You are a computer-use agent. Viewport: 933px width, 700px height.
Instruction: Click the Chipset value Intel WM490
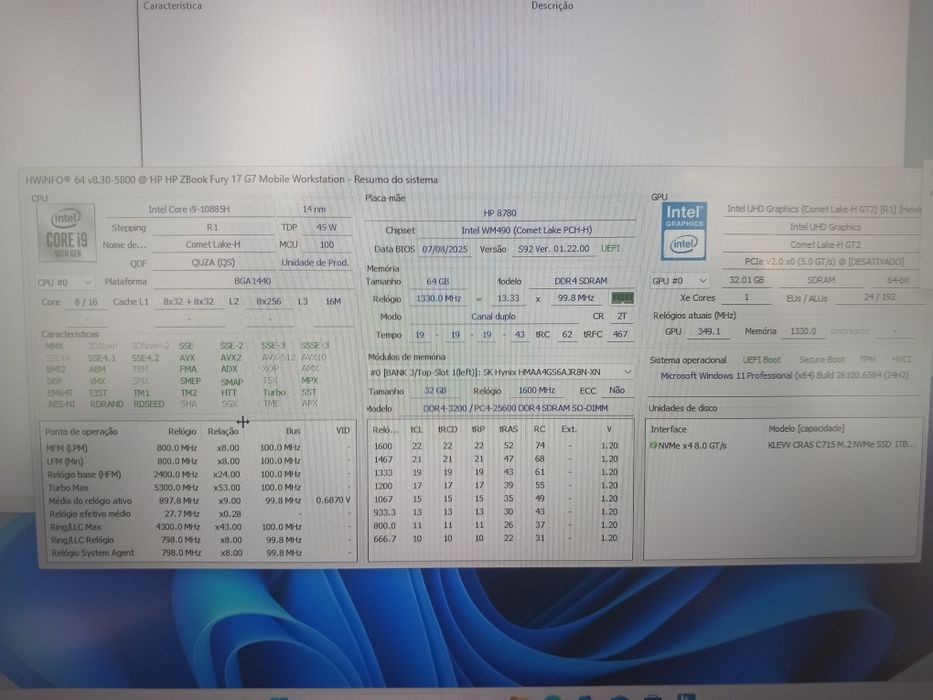click(526, 230)
